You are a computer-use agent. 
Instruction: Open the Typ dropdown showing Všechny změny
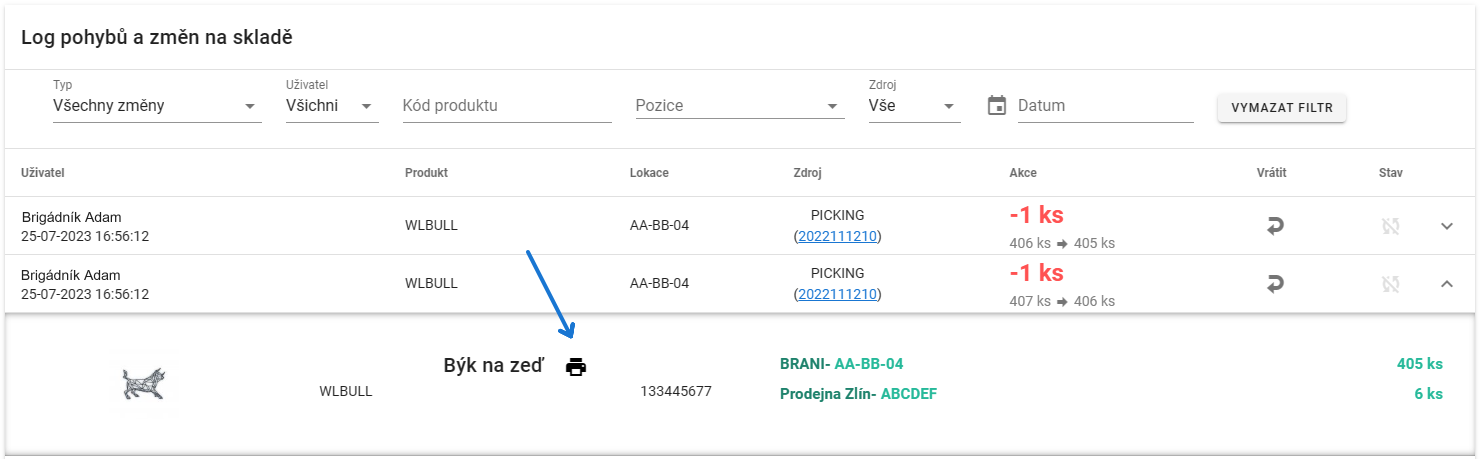tap(157, 105)
